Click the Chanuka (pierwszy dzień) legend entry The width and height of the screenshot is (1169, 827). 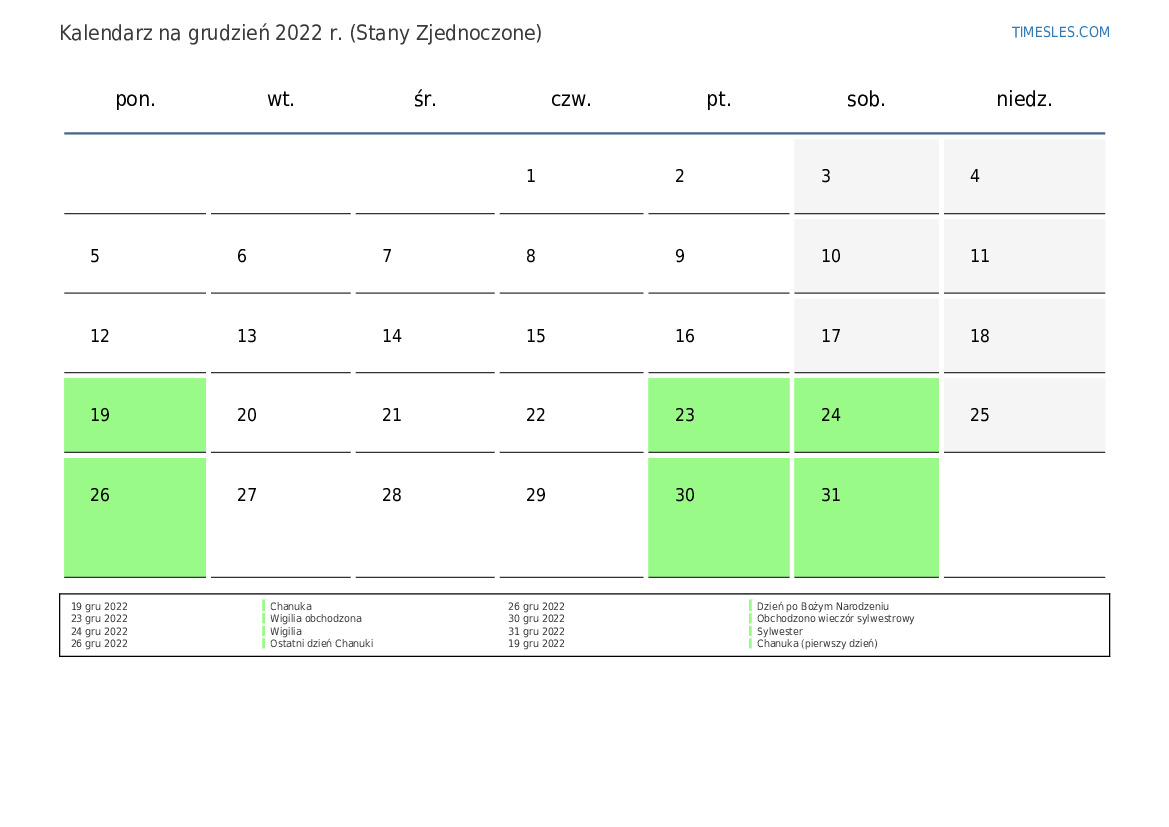[x=817, y=644]
